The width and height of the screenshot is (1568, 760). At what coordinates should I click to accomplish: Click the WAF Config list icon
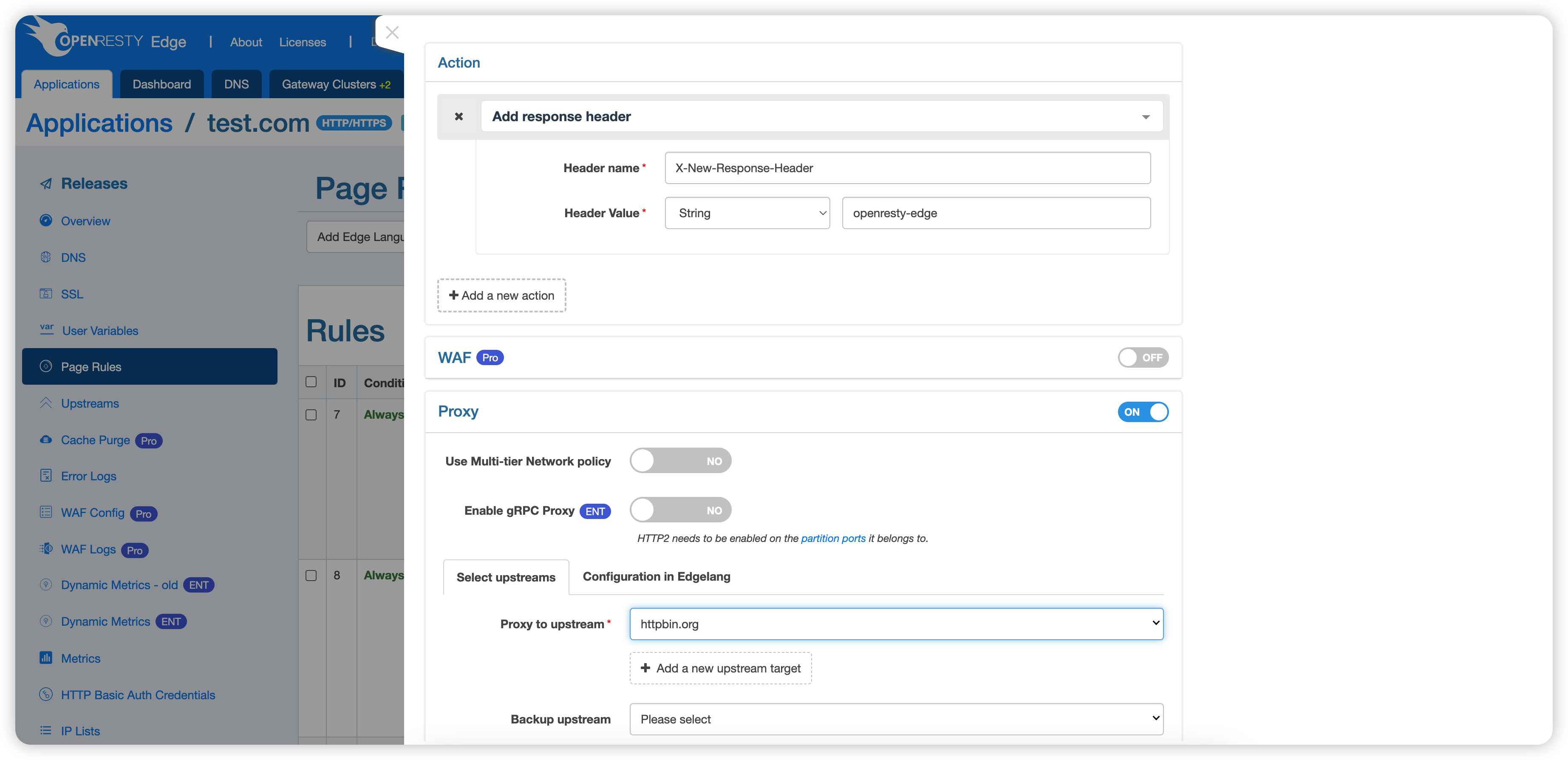[45, 512]
